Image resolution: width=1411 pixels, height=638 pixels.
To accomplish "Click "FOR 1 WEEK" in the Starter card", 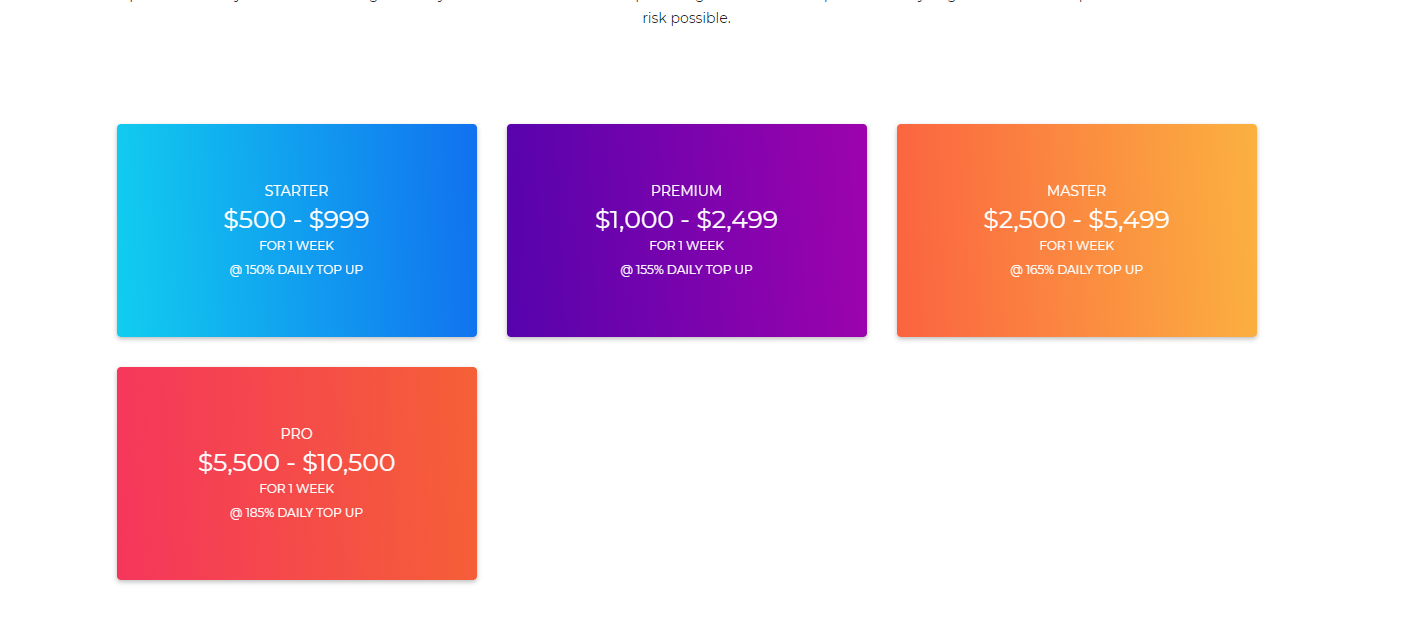I will click(296, 246).
